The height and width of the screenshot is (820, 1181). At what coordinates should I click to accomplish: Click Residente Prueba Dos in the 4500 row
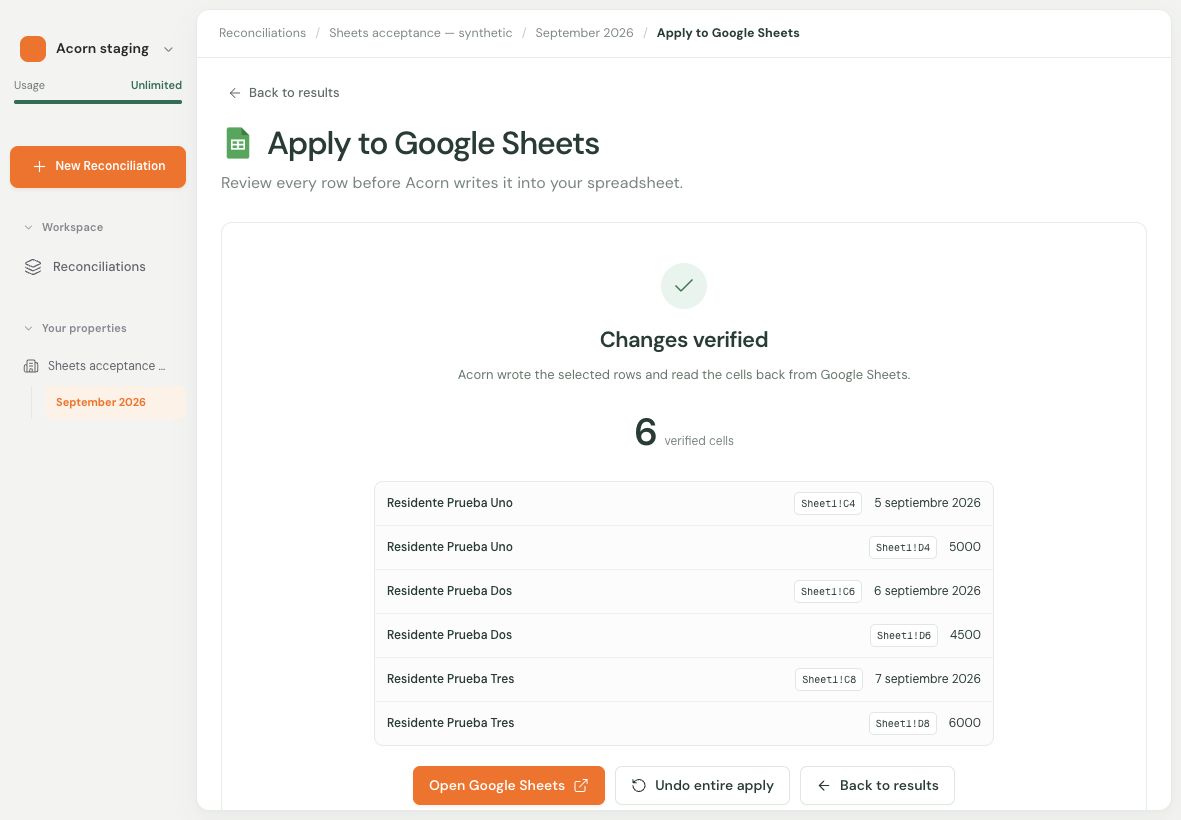[x=450, y=635]
